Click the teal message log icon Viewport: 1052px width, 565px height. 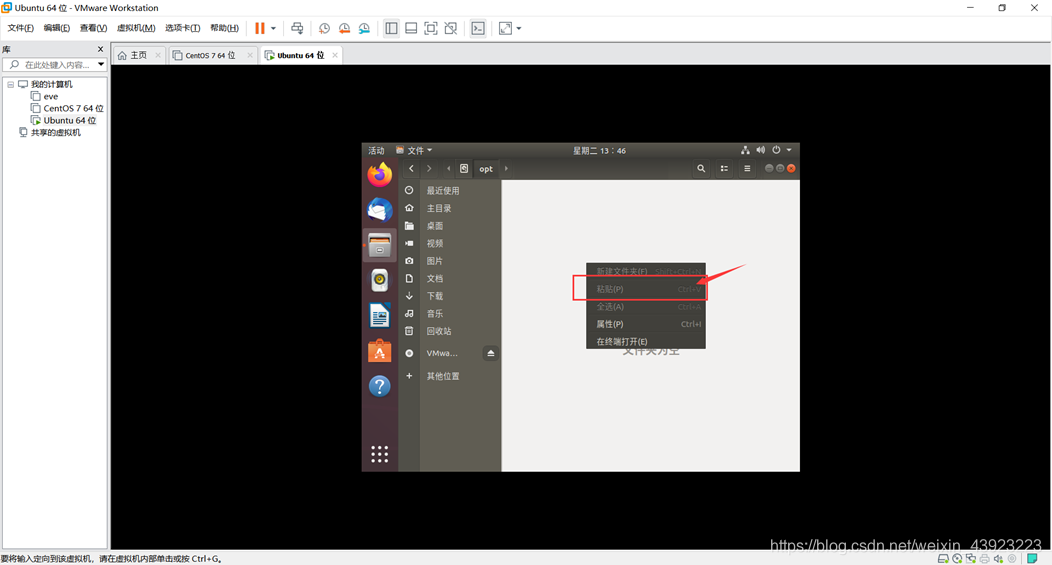point(1033,558)
